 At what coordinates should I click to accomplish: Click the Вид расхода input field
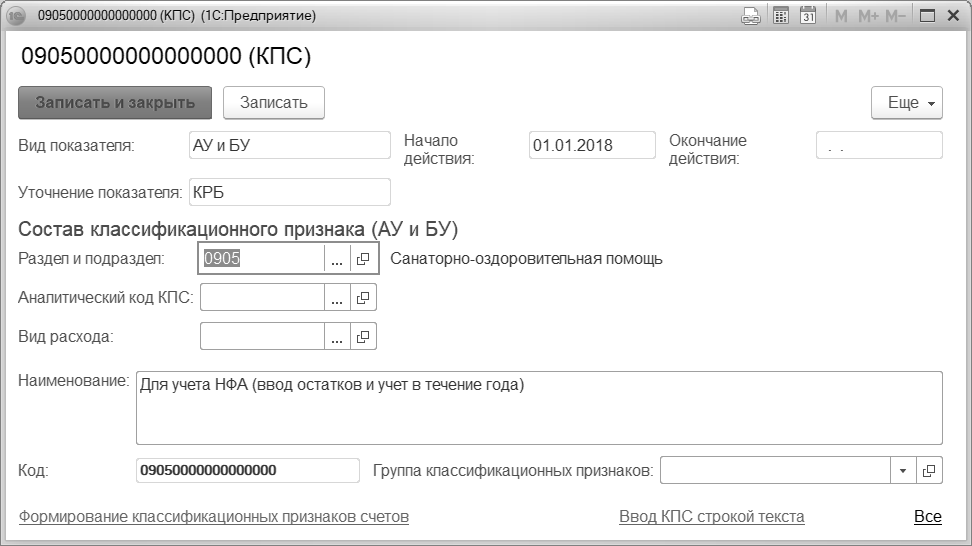(x=262, y=337)
